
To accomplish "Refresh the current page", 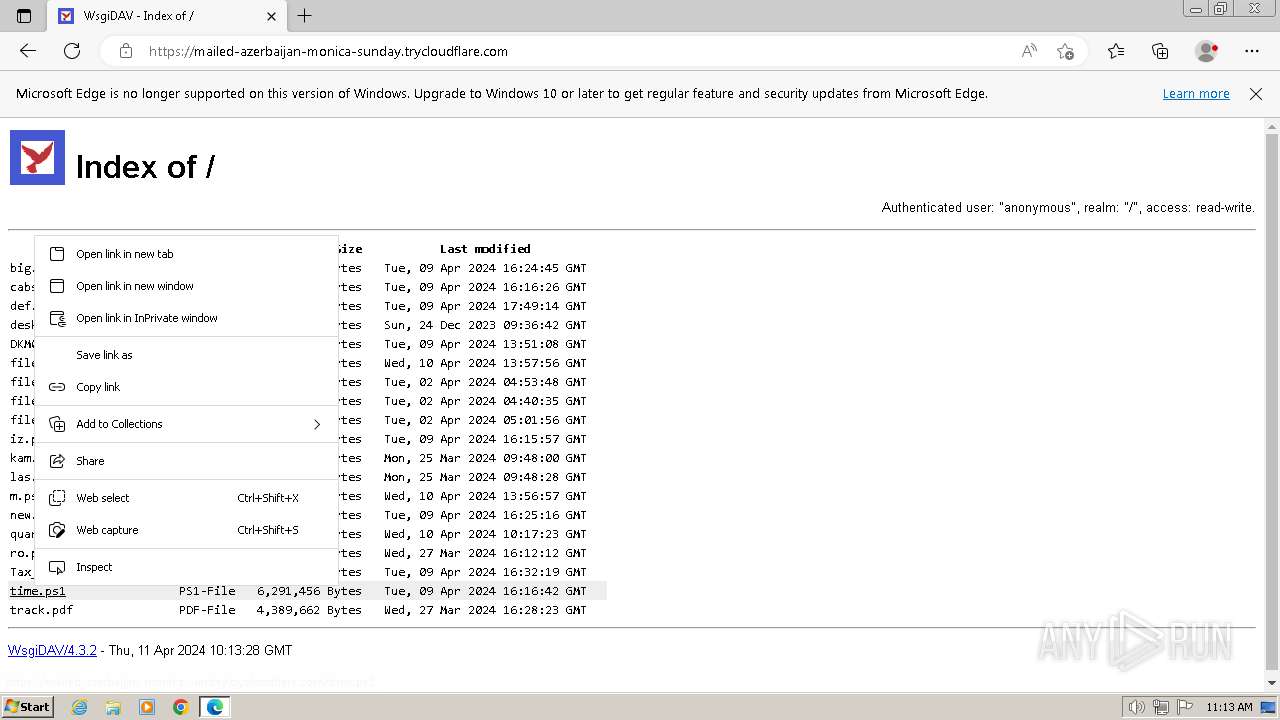I will click(72, 51).
